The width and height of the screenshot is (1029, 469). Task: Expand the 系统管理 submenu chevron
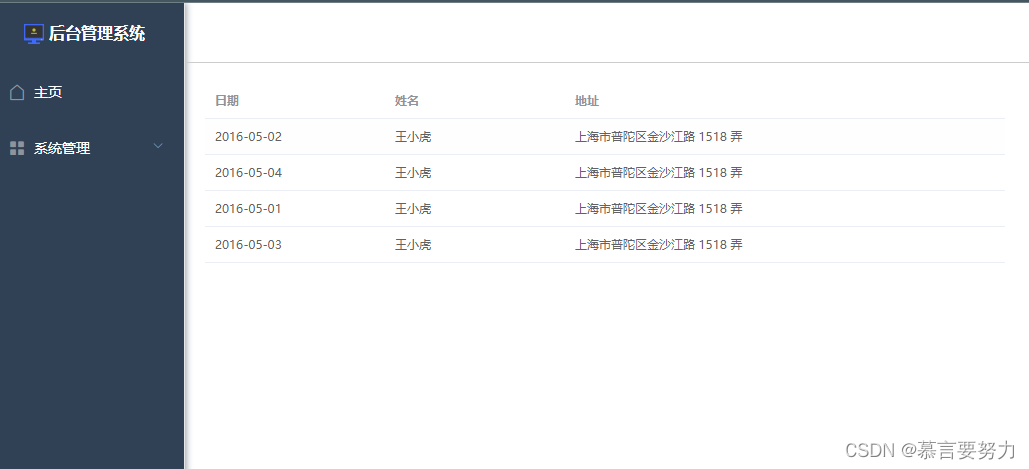(x=158, y=146)
